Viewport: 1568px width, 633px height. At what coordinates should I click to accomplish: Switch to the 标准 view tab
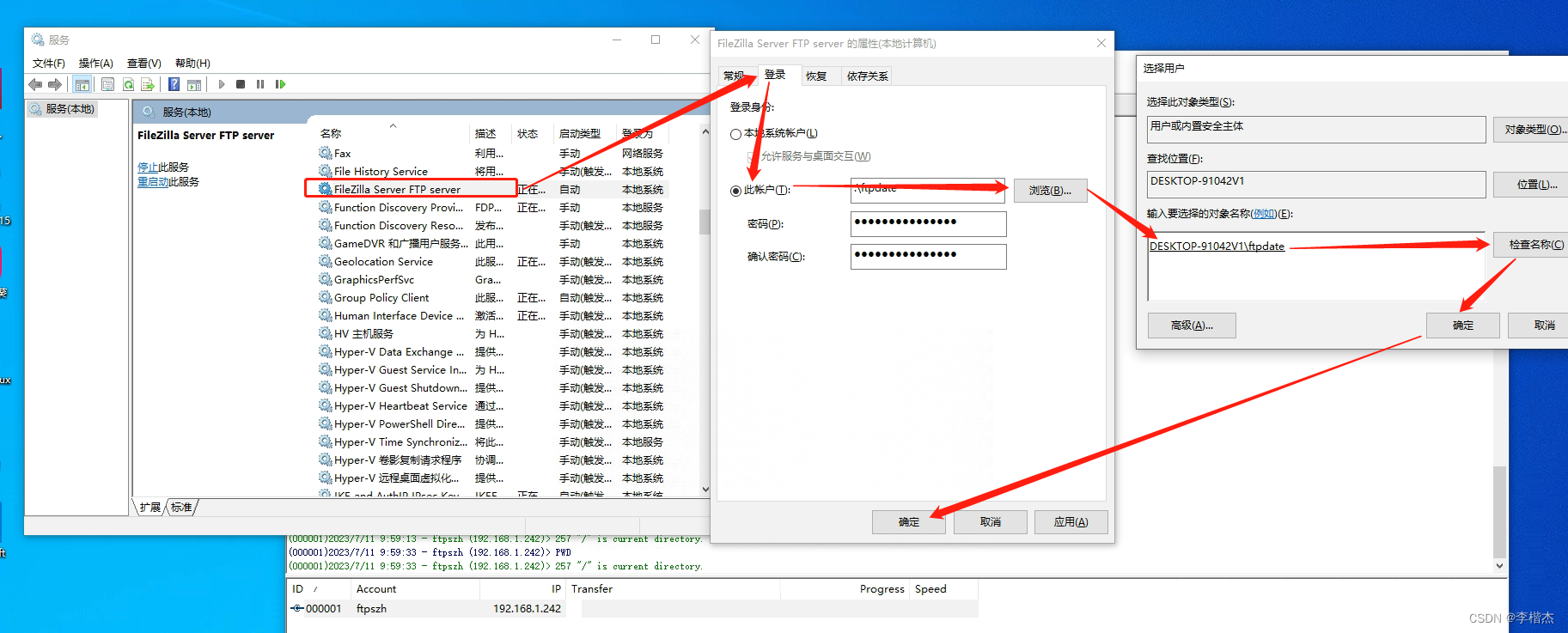click(181, 508)
